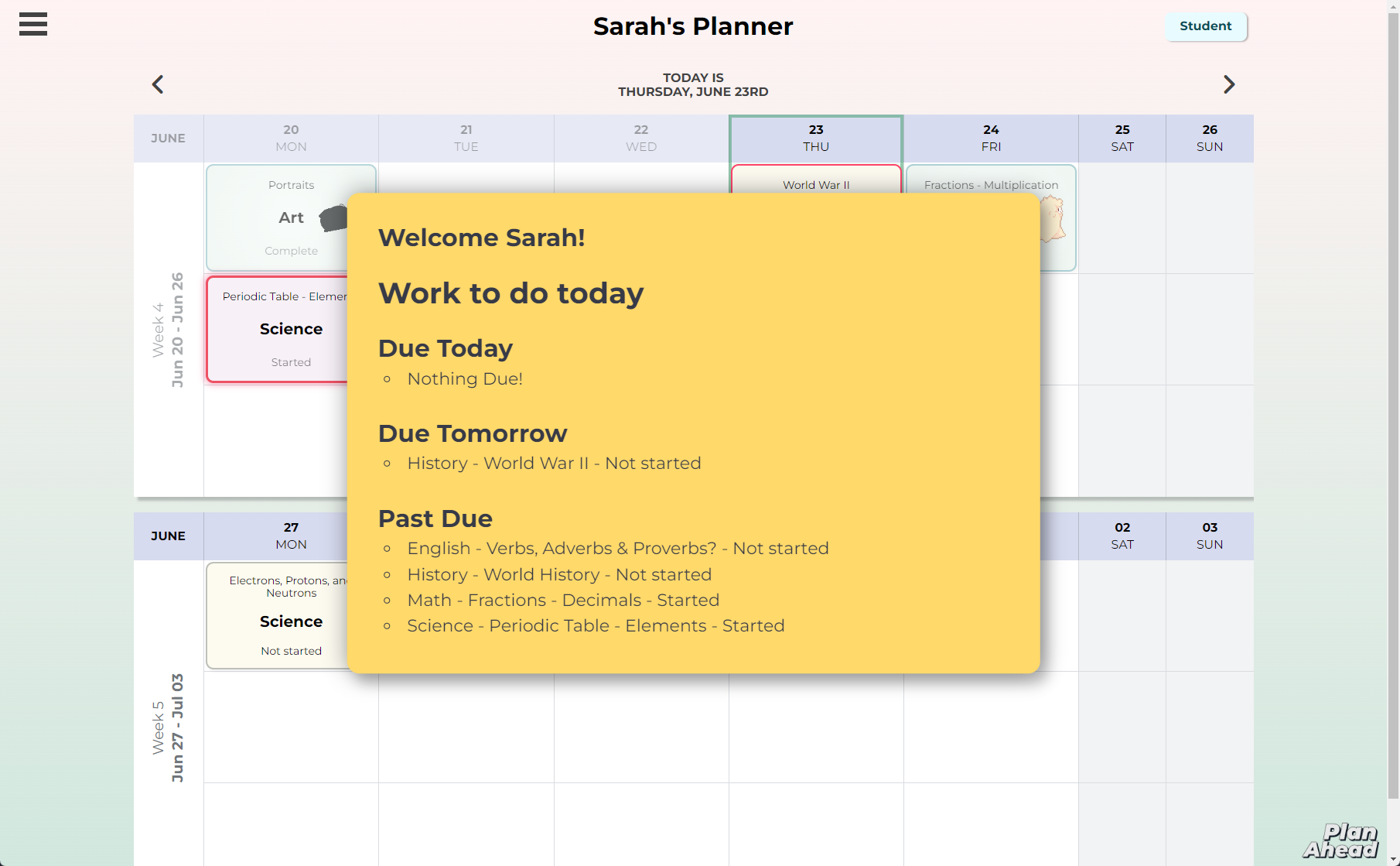The height and width of the screenshot is (866, 1400).
Task: Click the beret icon on the Art card
Action: pyautogui.click(x=334, y=217)
